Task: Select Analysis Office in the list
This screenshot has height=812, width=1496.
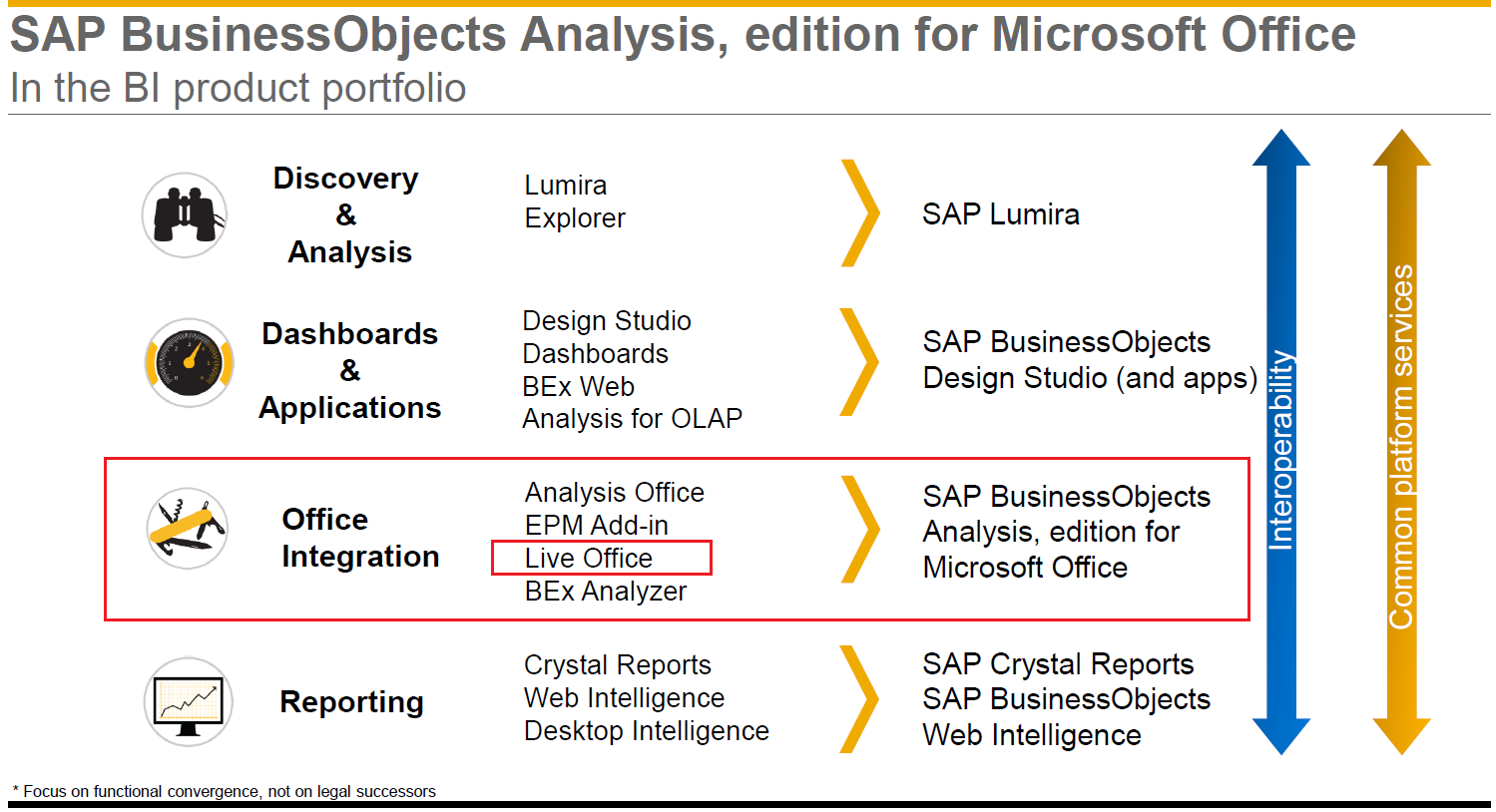Action: (x=614, y=493)
